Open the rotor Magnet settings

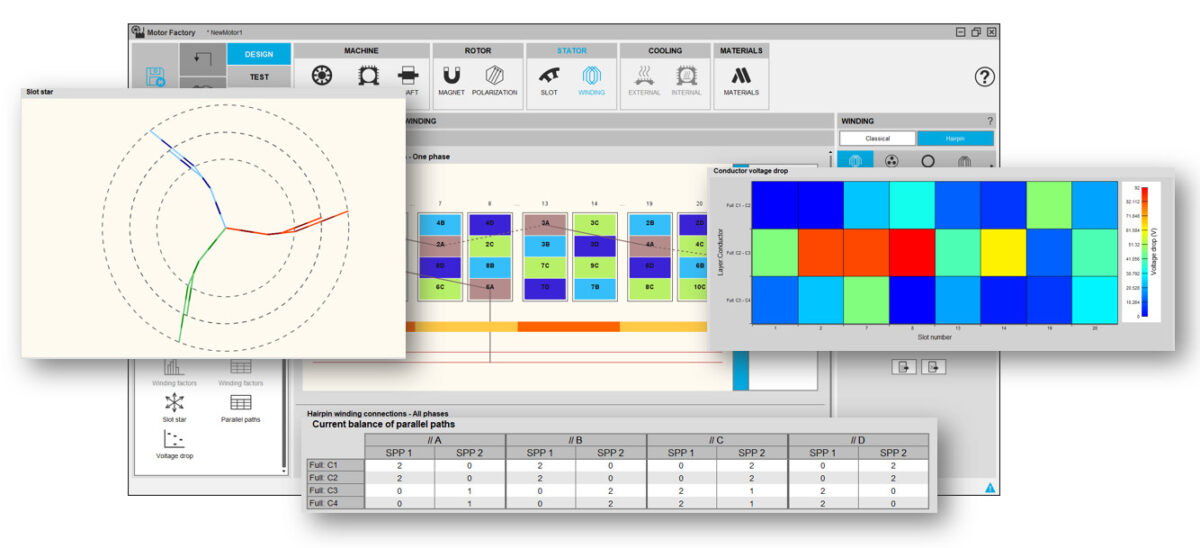click(451, 78)
